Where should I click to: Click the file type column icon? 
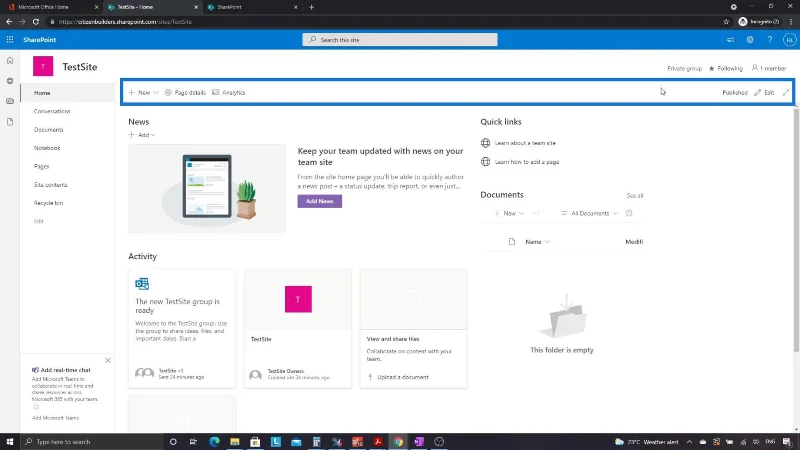(512, 242)
